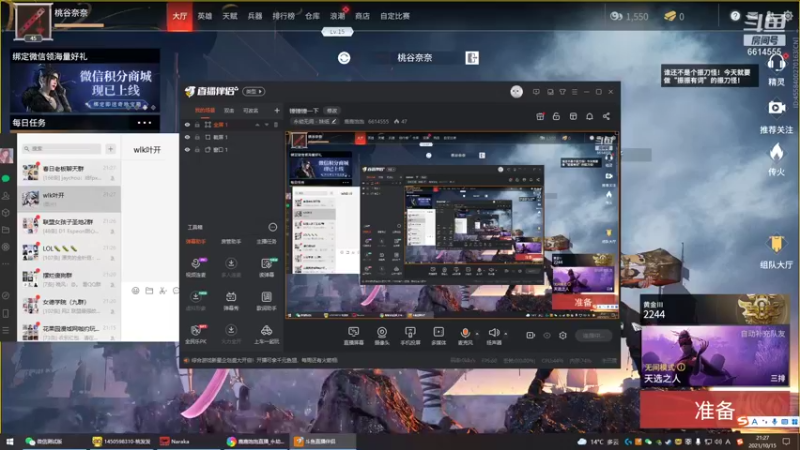Image resolution: width=800 pixels, height=450 pixels.
Task: Open the 天赋 talents tab in the game
Action: coord(230,16)
